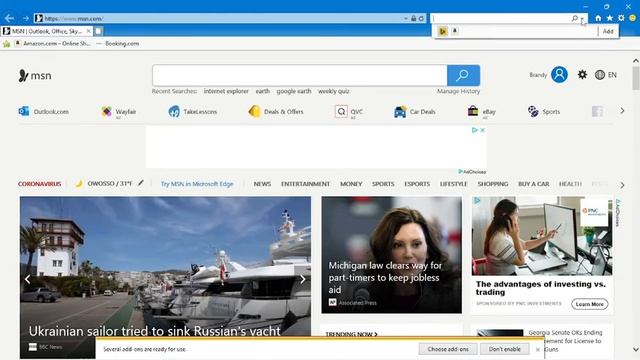Click the globe language icon
The image size is (640, 360).
[600, 75]
